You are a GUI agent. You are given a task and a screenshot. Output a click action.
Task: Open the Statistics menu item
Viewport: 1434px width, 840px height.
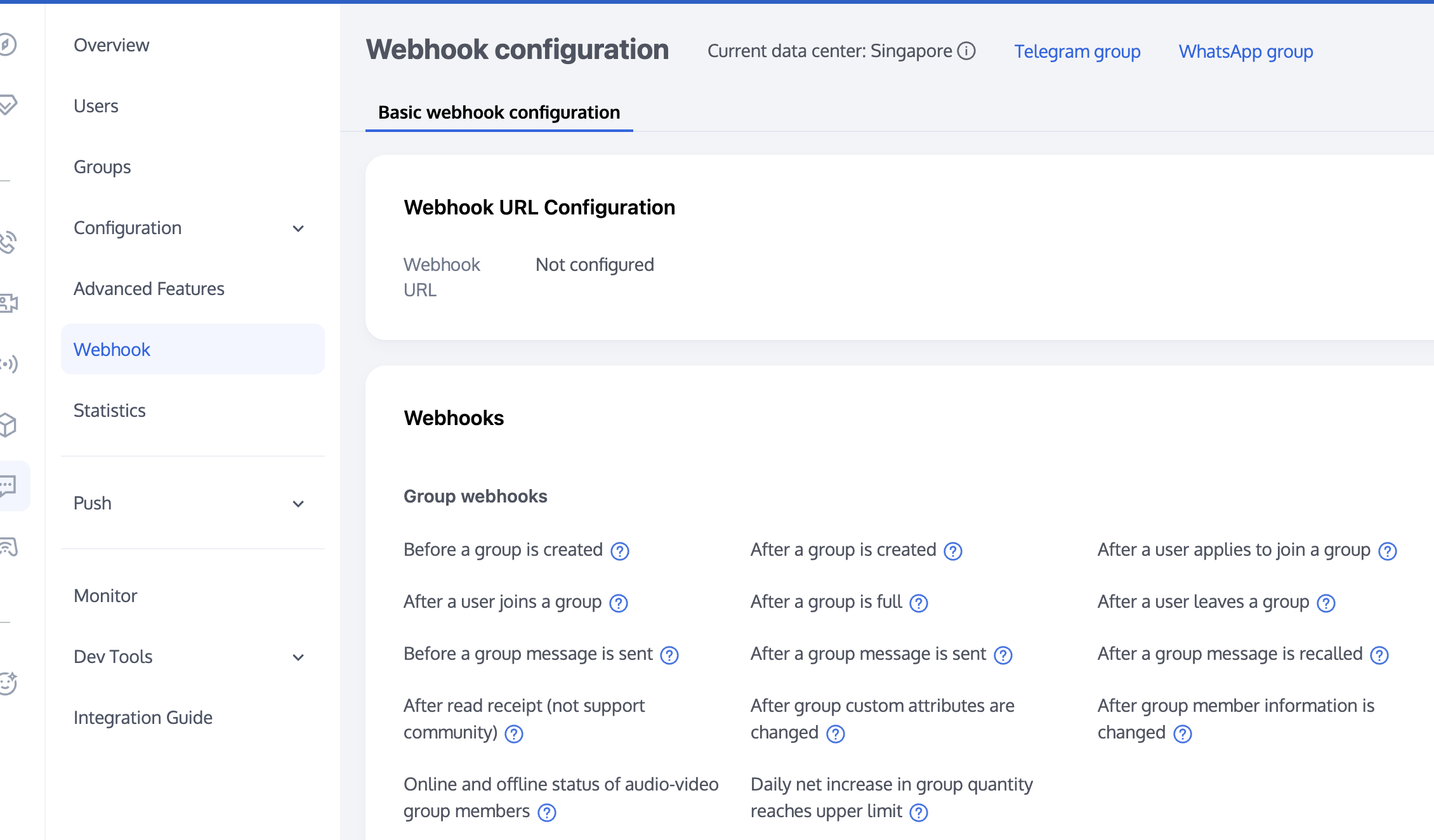pyautogui.click(x=110, y=410)
